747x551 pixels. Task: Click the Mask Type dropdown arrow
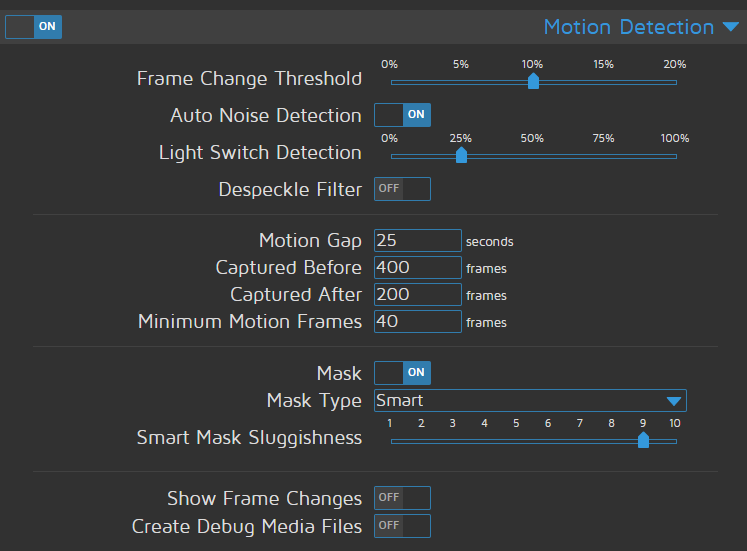tap(675, 401)
